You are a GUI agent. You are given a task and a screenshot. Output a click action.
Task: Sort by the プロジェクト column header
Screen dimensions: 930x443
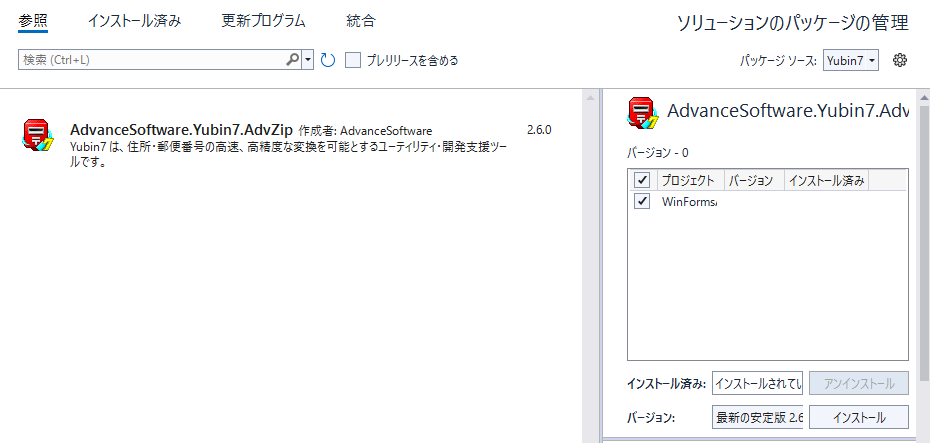point(690,180)
